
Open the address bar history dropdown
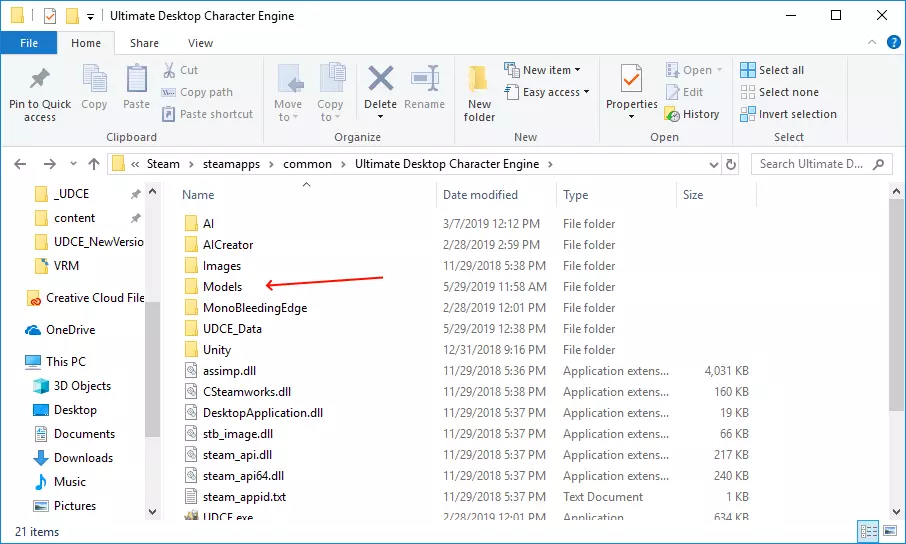(x=714, y=165)
